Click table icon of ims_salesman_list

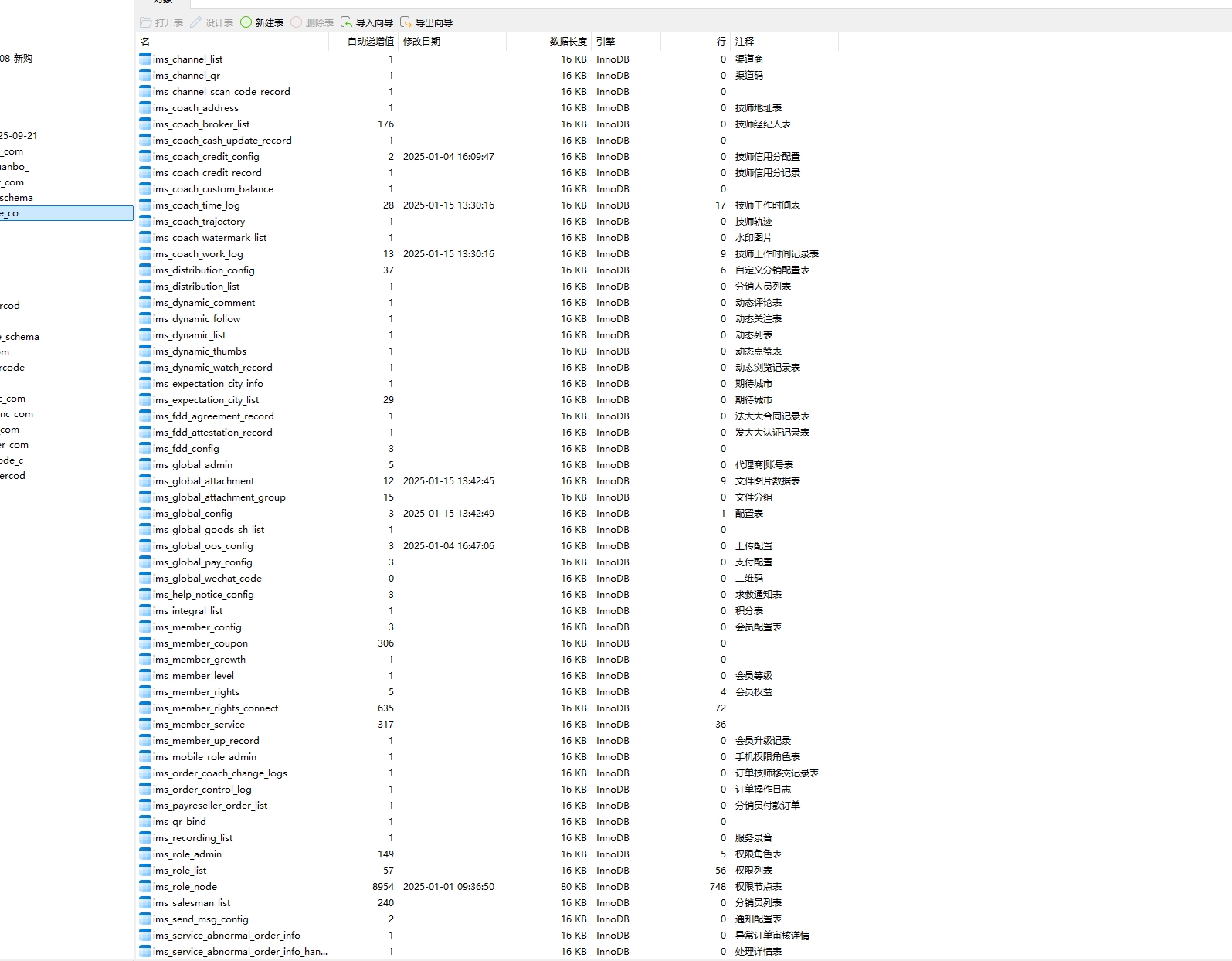[145, 902]
